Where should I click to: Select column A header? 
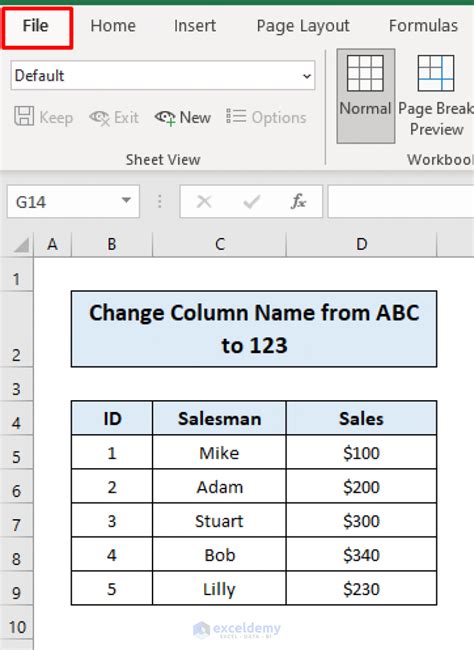(52, 245)
